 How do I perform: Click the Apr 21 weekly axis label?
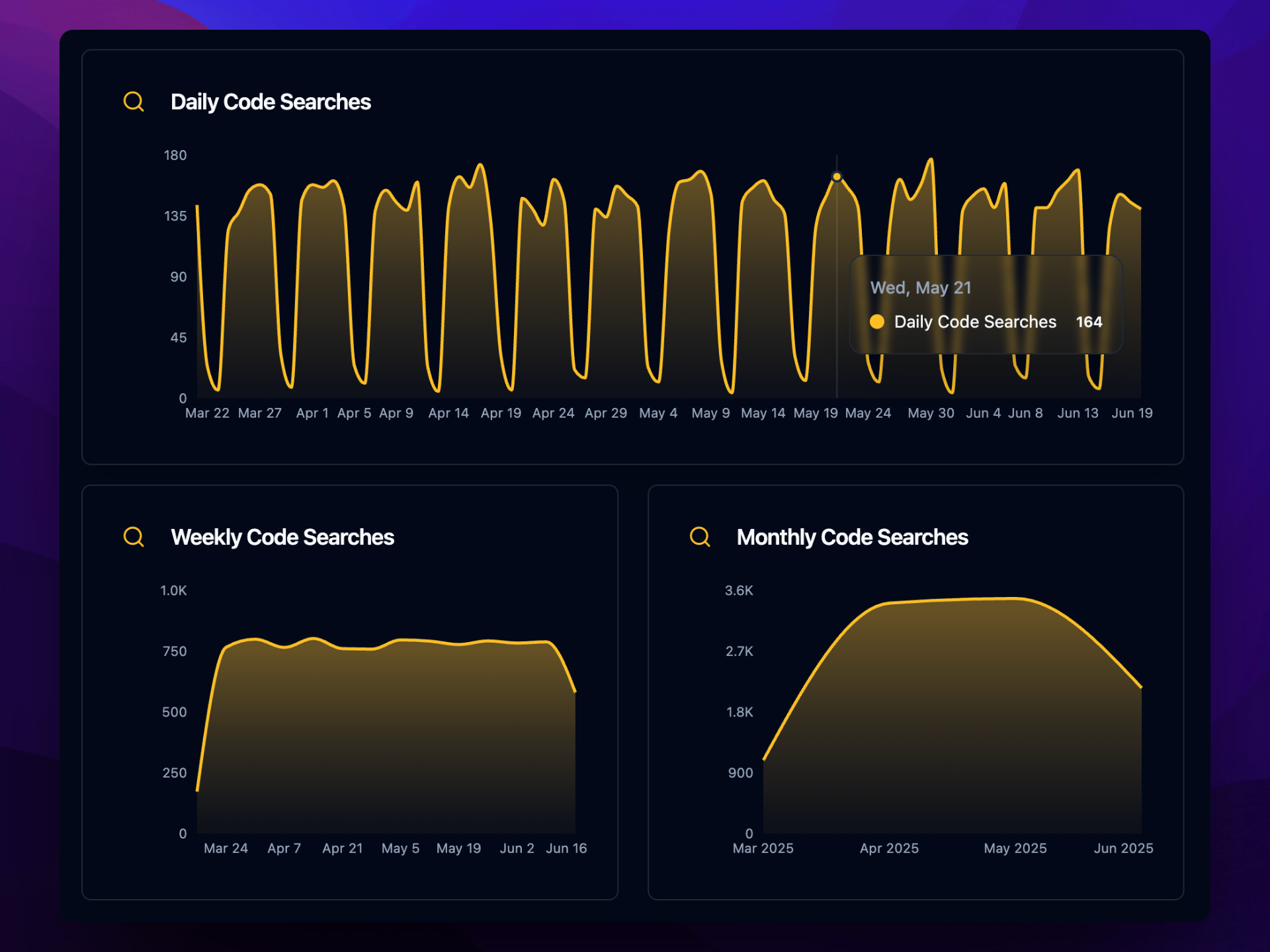(x=342, y=848)
